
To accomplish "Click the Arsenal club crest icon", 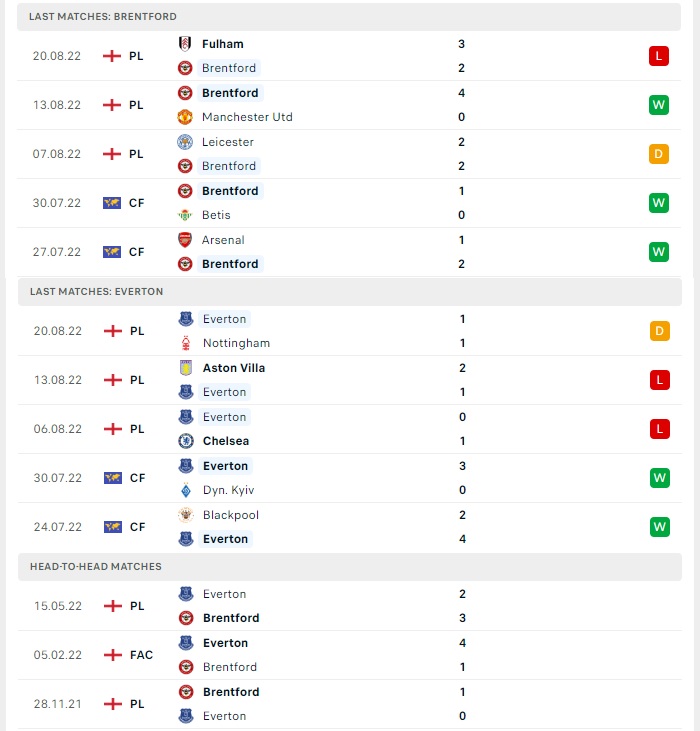I will (x=185, y=240).
